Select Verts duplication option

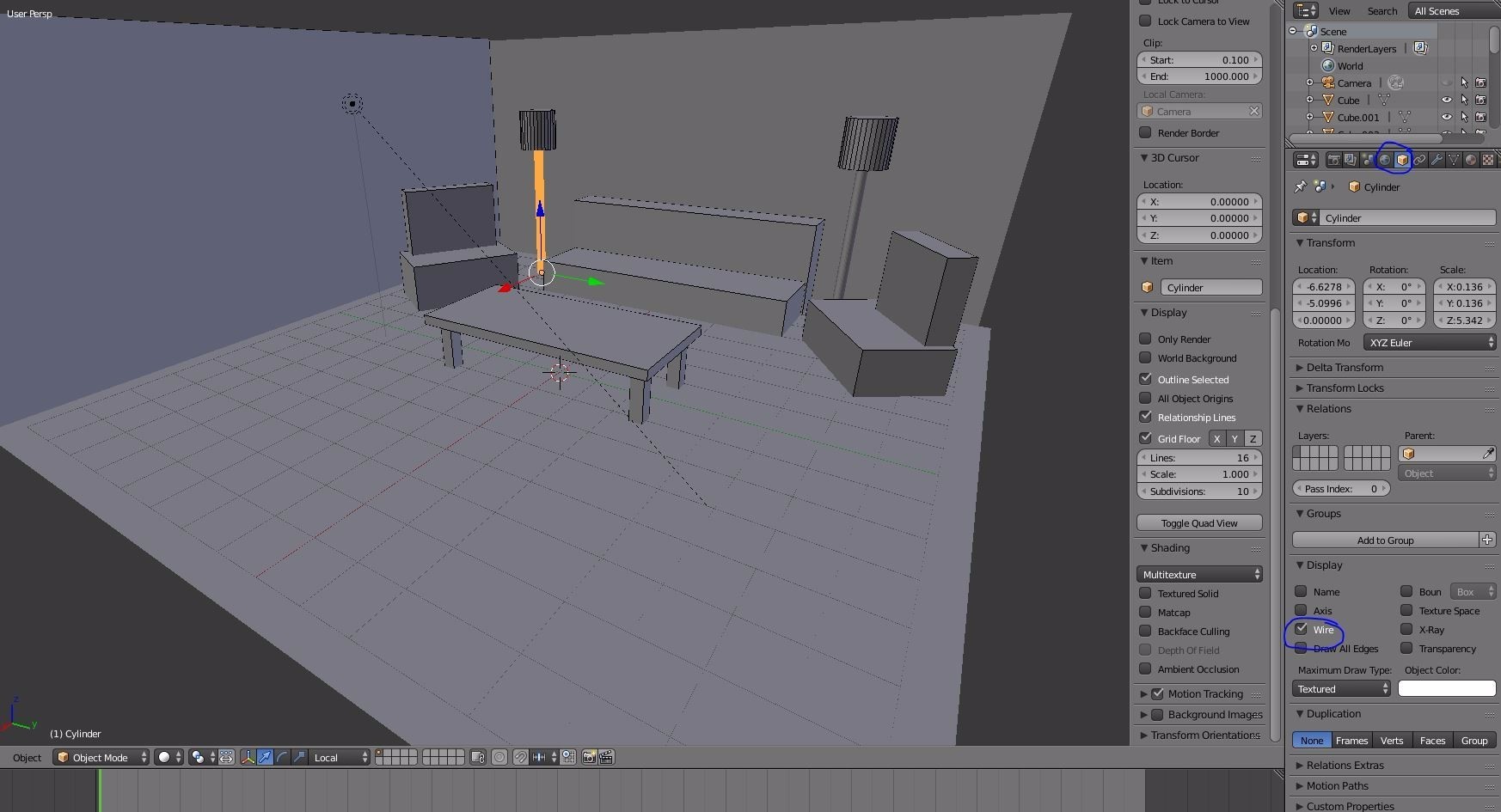point(1392,740)
